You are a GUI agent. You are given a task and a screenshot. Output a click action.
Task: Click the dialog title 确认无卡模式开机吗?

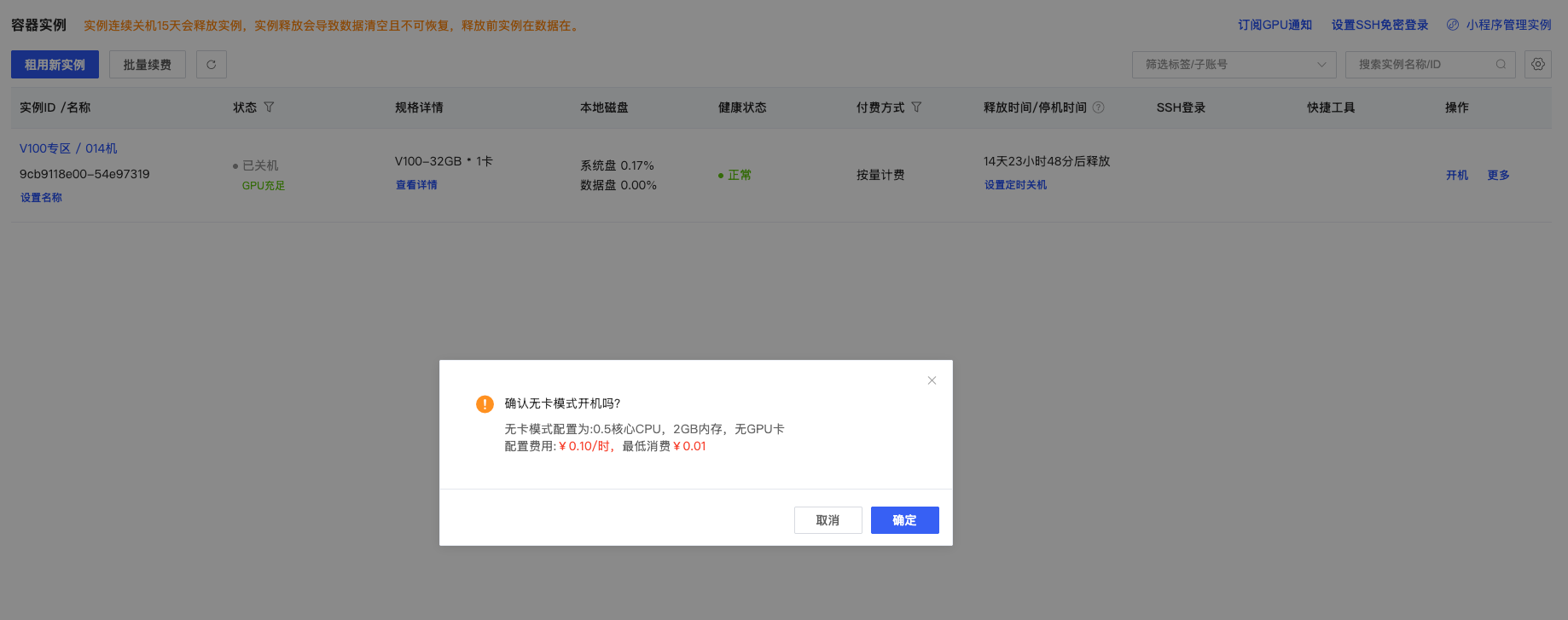point(563,403)
